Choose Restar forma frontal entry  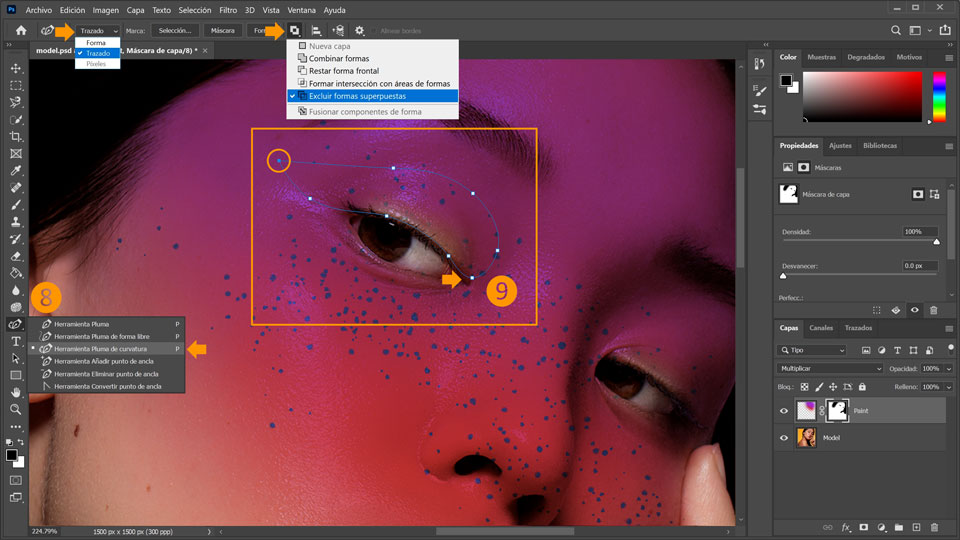[372, 71]
